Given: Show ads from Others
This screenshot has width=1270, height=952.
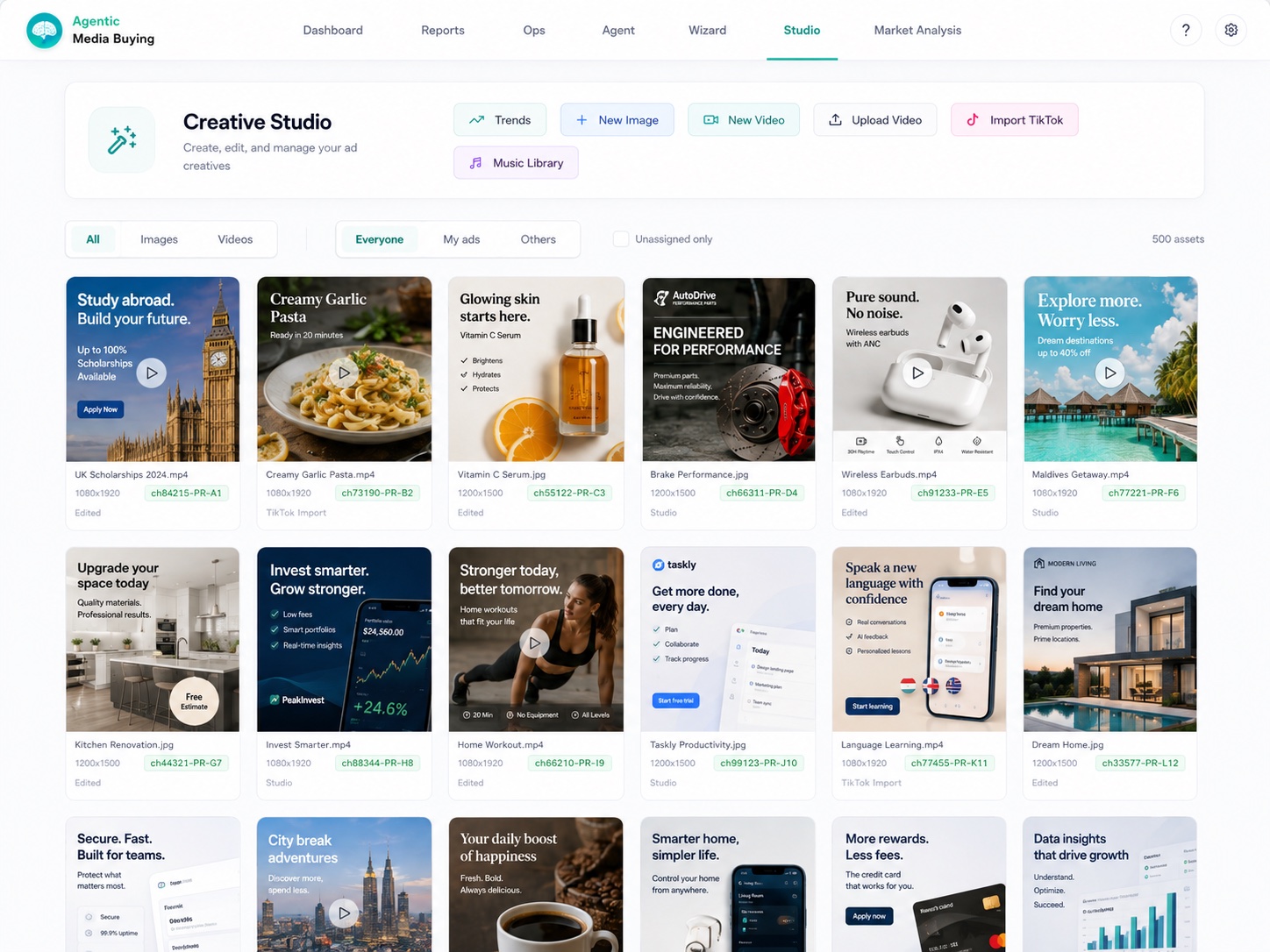Looking at the screenshot, I should point(539,239).
